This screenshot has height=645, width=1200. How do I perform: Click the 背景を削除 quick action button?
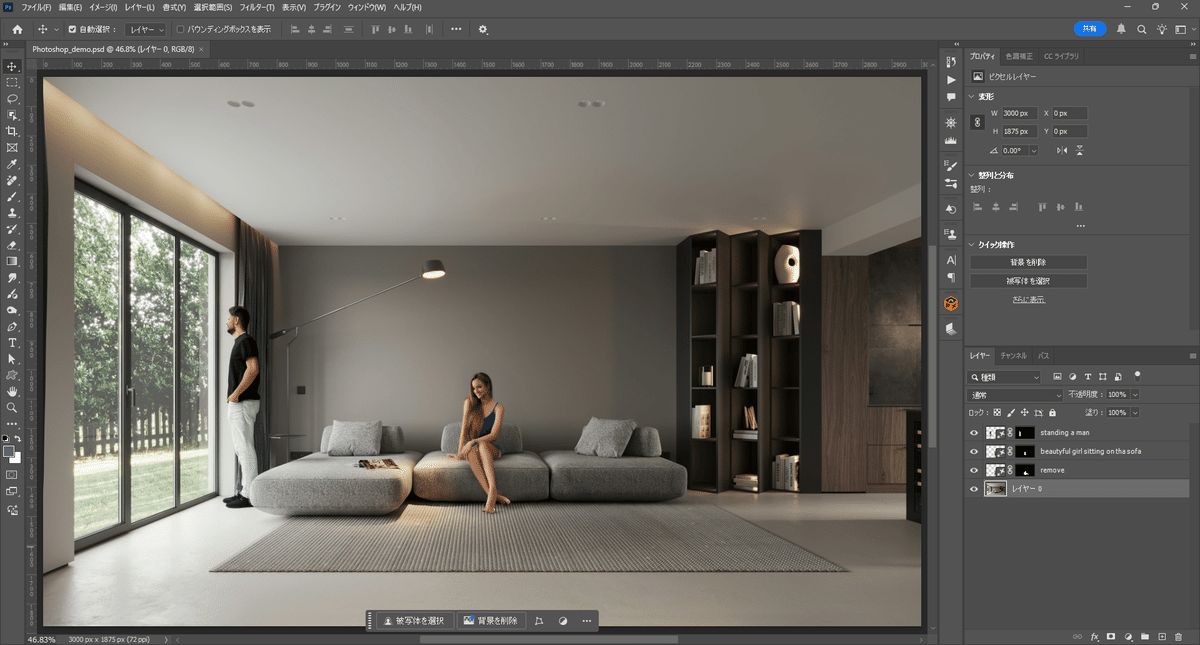[x=1027, y=264]
